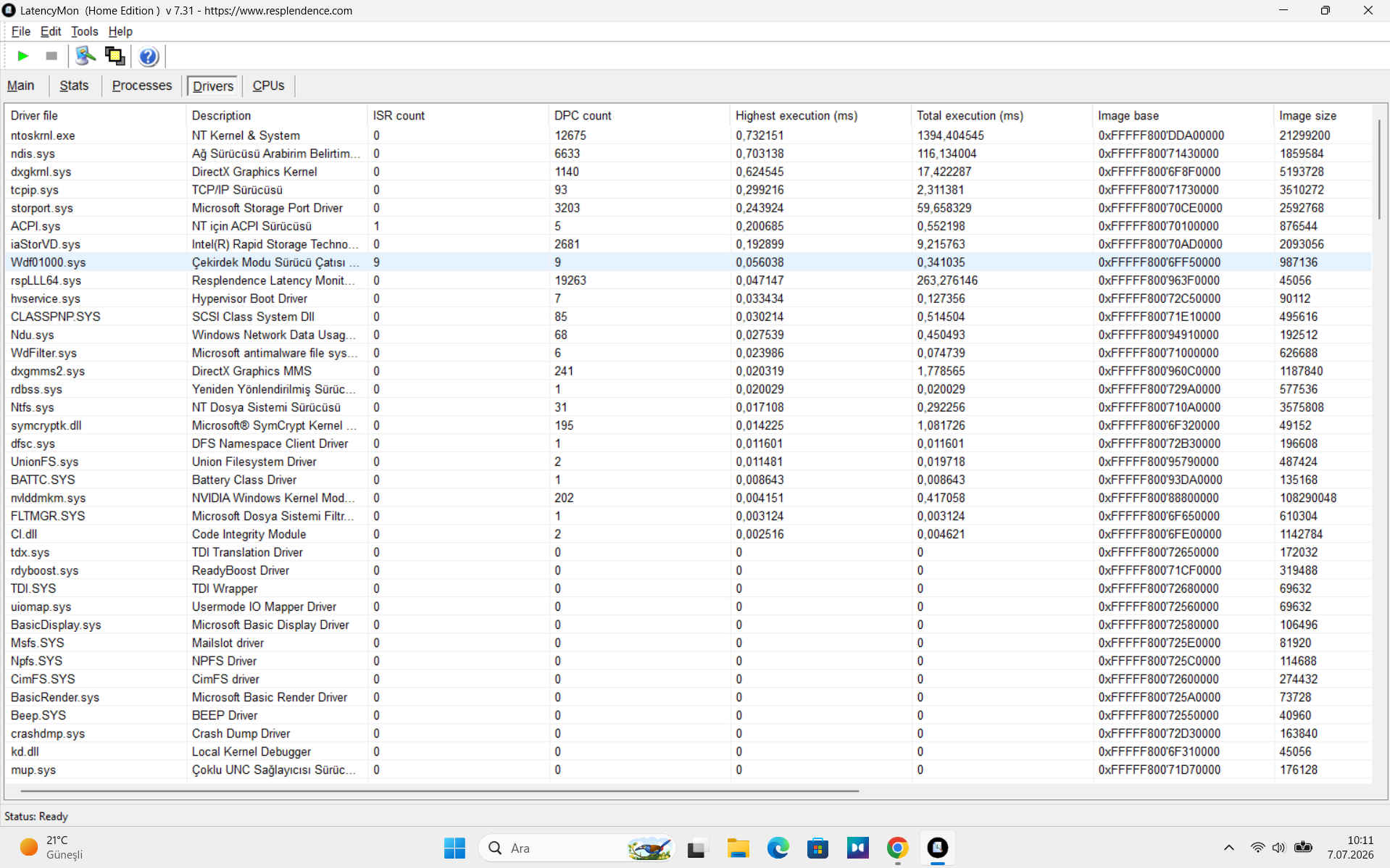This screenshot has height=868, width=1390.
Task: Sort by Total execution (ms) column header
Action: (1002, 115)
